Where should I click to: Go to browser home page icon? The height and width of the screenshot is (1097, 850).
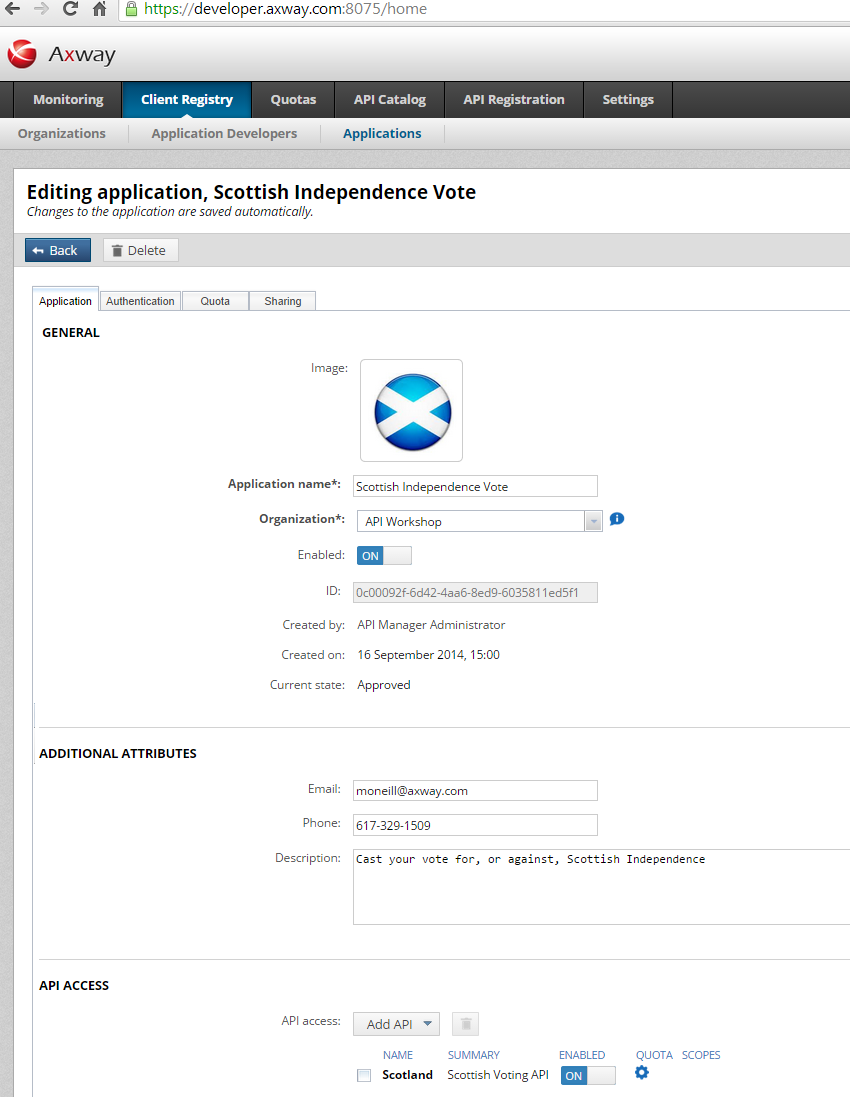tap(100, 8)
